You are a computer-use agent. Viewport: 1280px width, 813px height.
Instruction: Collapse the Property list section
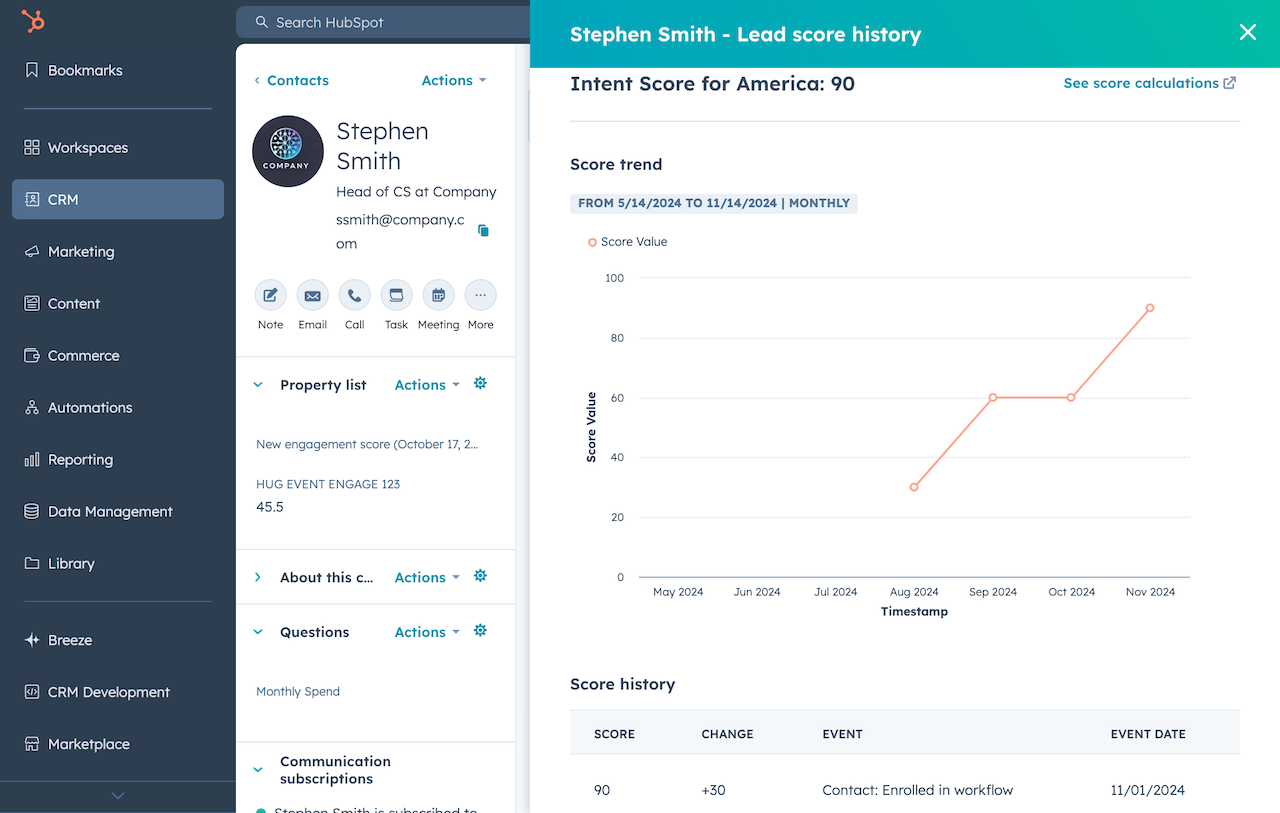258,385
